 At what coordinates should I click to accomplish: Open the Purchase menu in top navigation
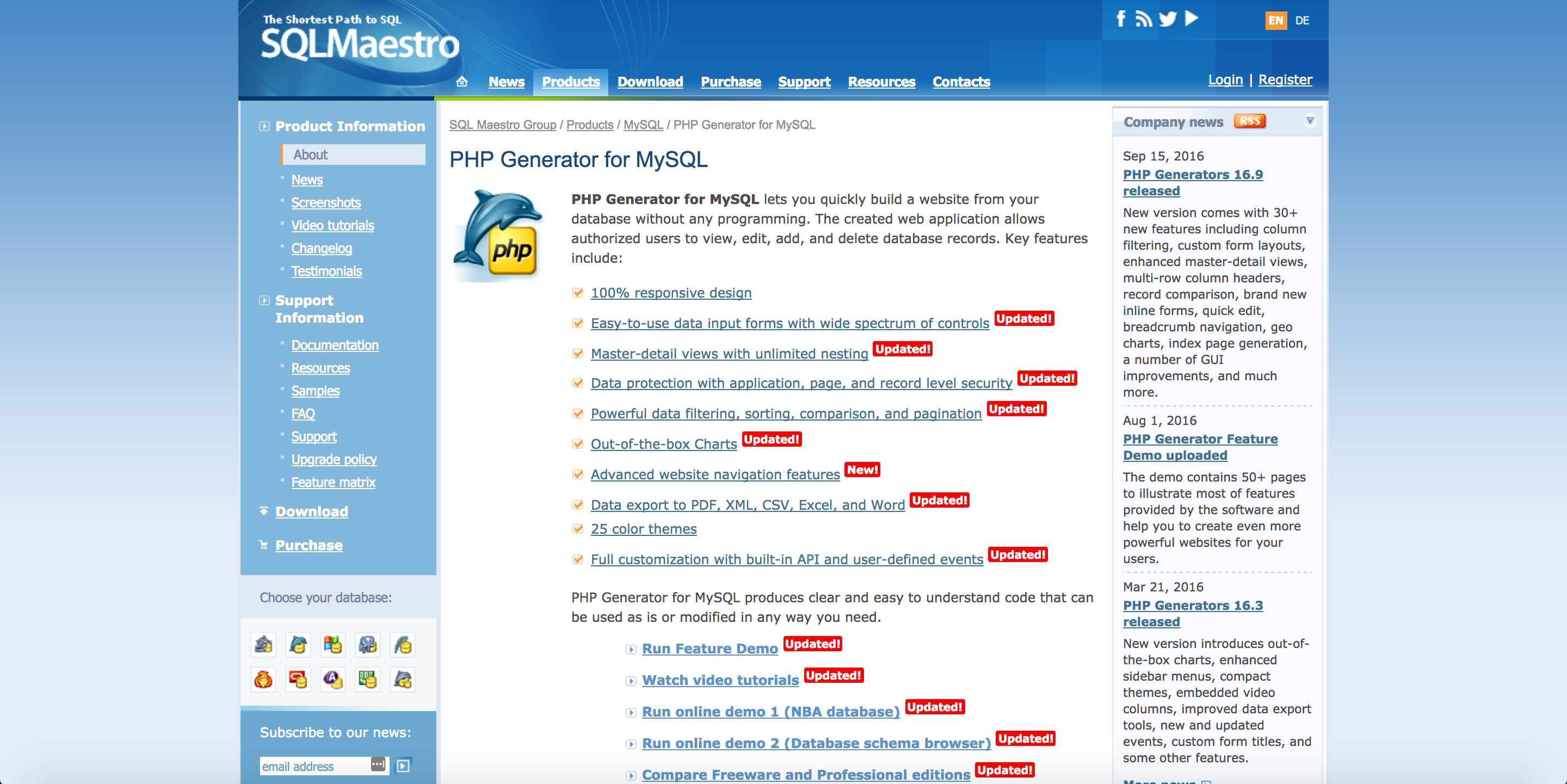click(731, 82)
